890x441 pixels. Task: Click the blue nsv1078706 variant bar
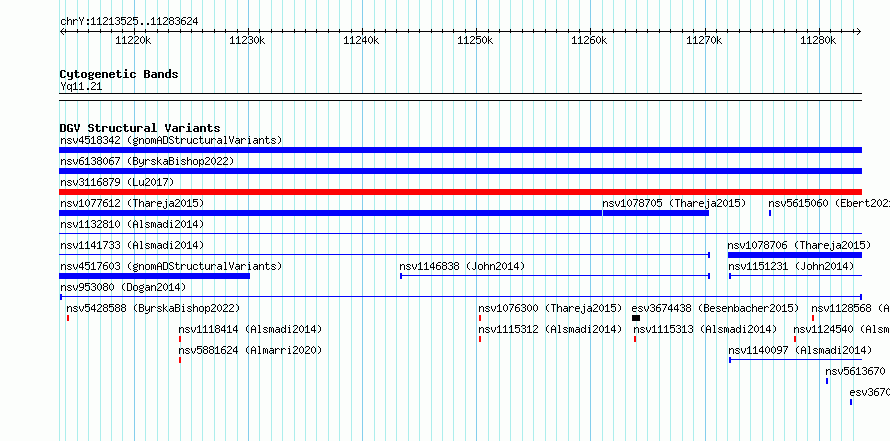point(795,255)
